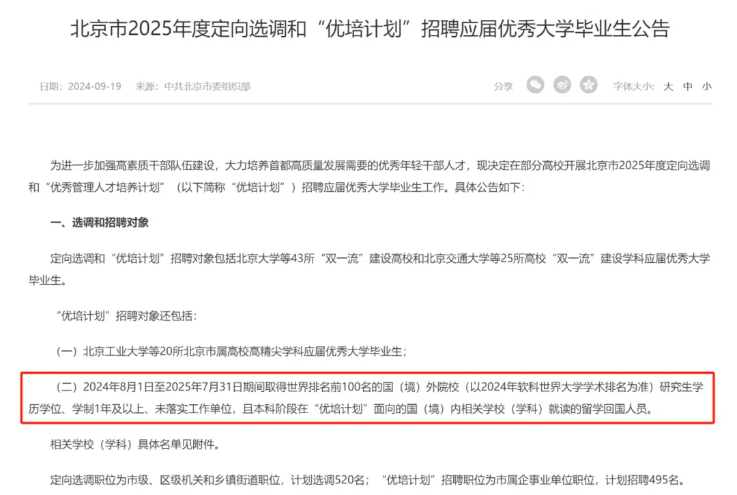Click the source 中共北京市委组织部

(207, 86)
